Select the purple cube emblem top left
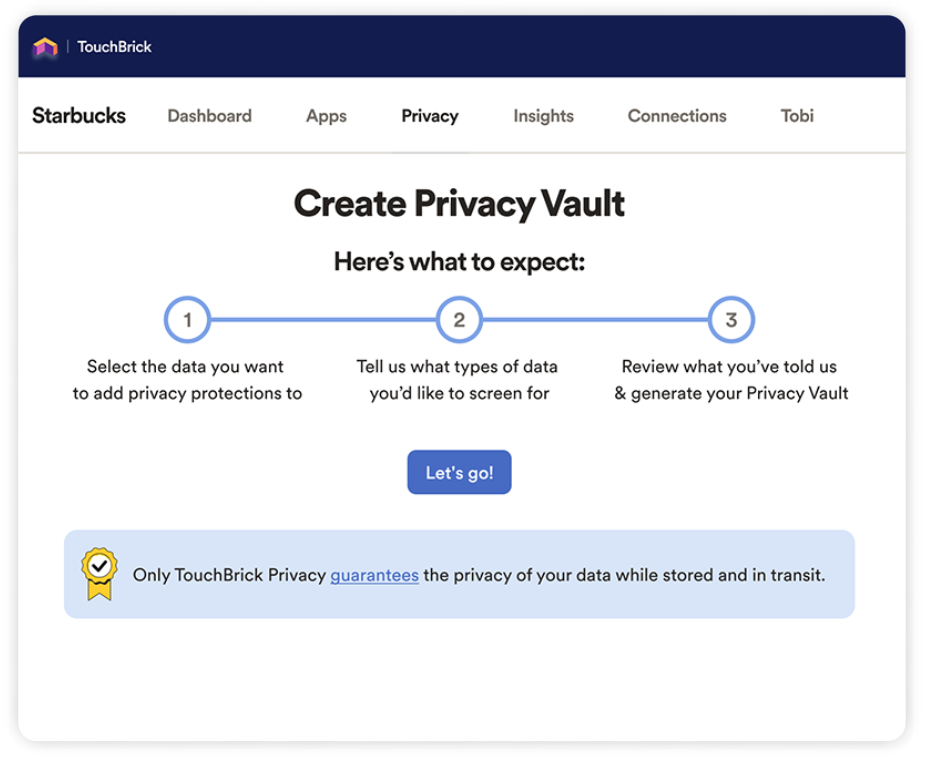928x763 pixels. 46,46
